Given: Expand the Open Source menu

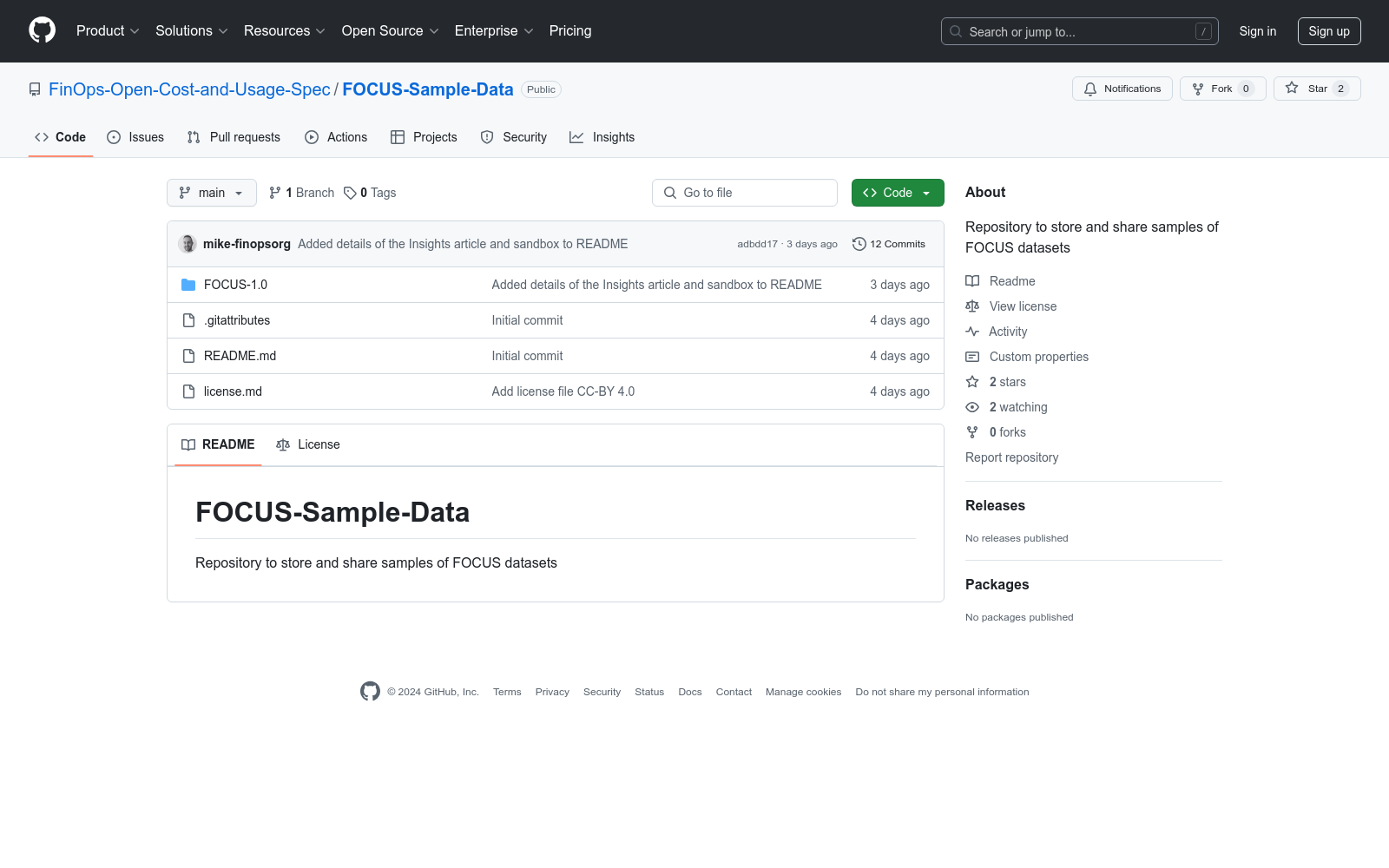Looking at the screenshot, I should [391, 31].
